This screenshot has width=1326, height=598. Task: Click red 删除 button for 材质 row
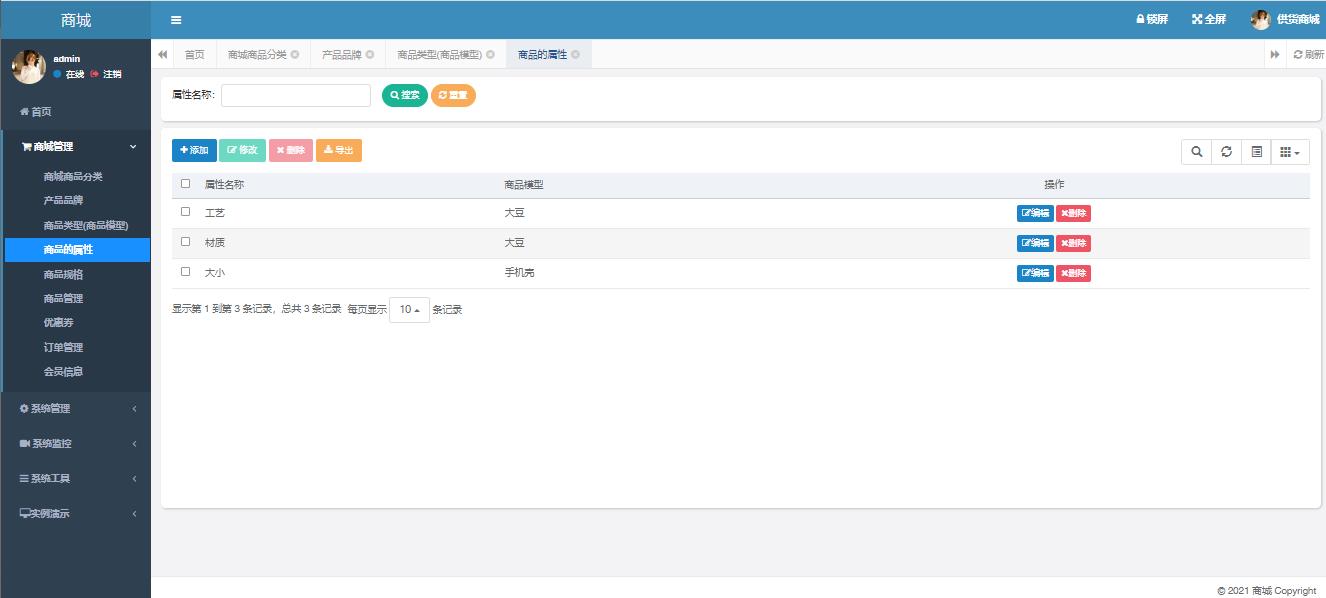[1073, 243]
